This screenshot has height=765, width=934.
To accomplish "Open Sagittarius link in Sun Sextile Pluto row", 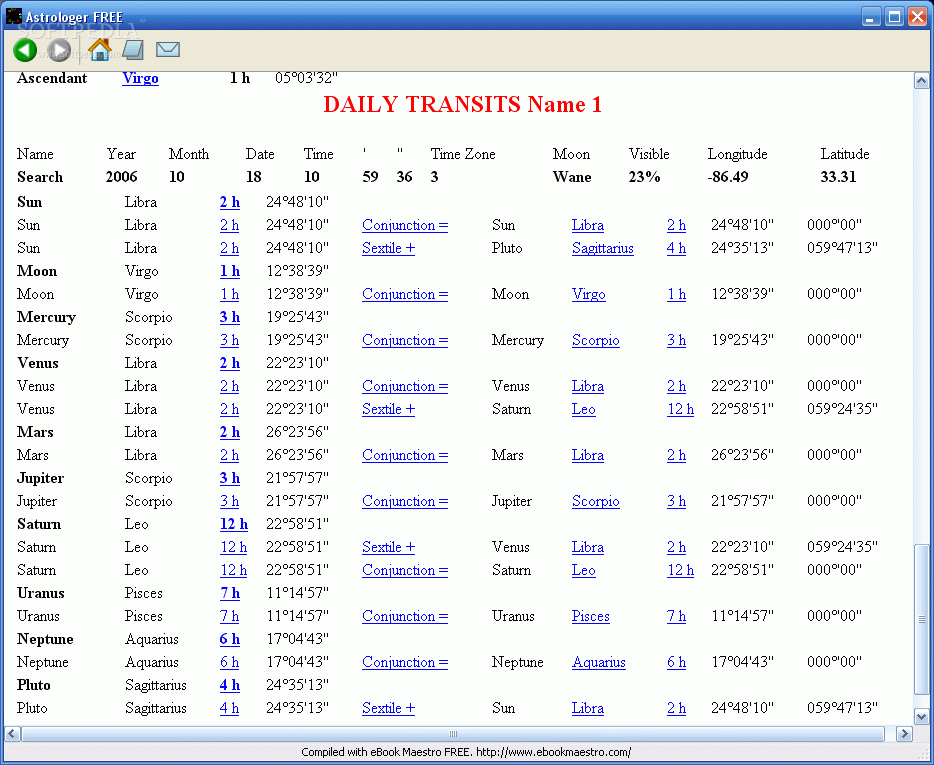I will click(603, 248).
